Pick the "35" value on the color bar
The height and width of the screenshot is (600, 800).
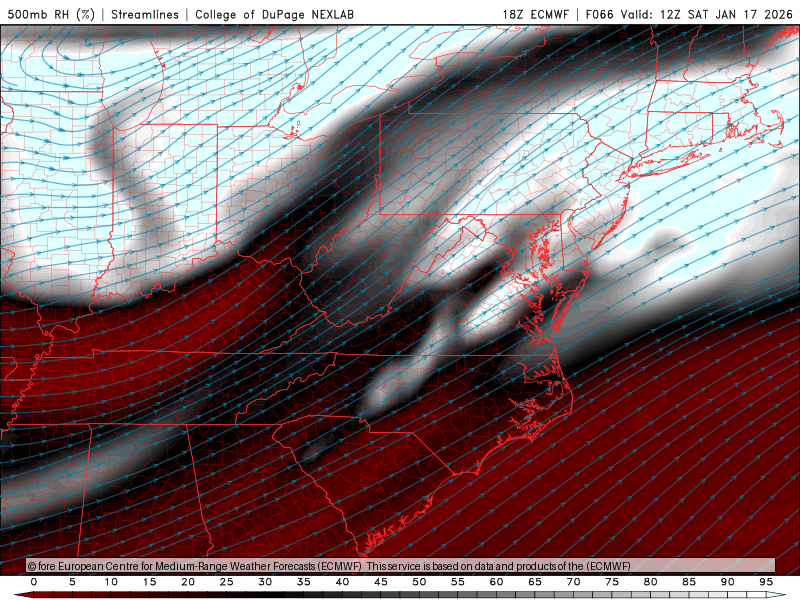[304, 582]
